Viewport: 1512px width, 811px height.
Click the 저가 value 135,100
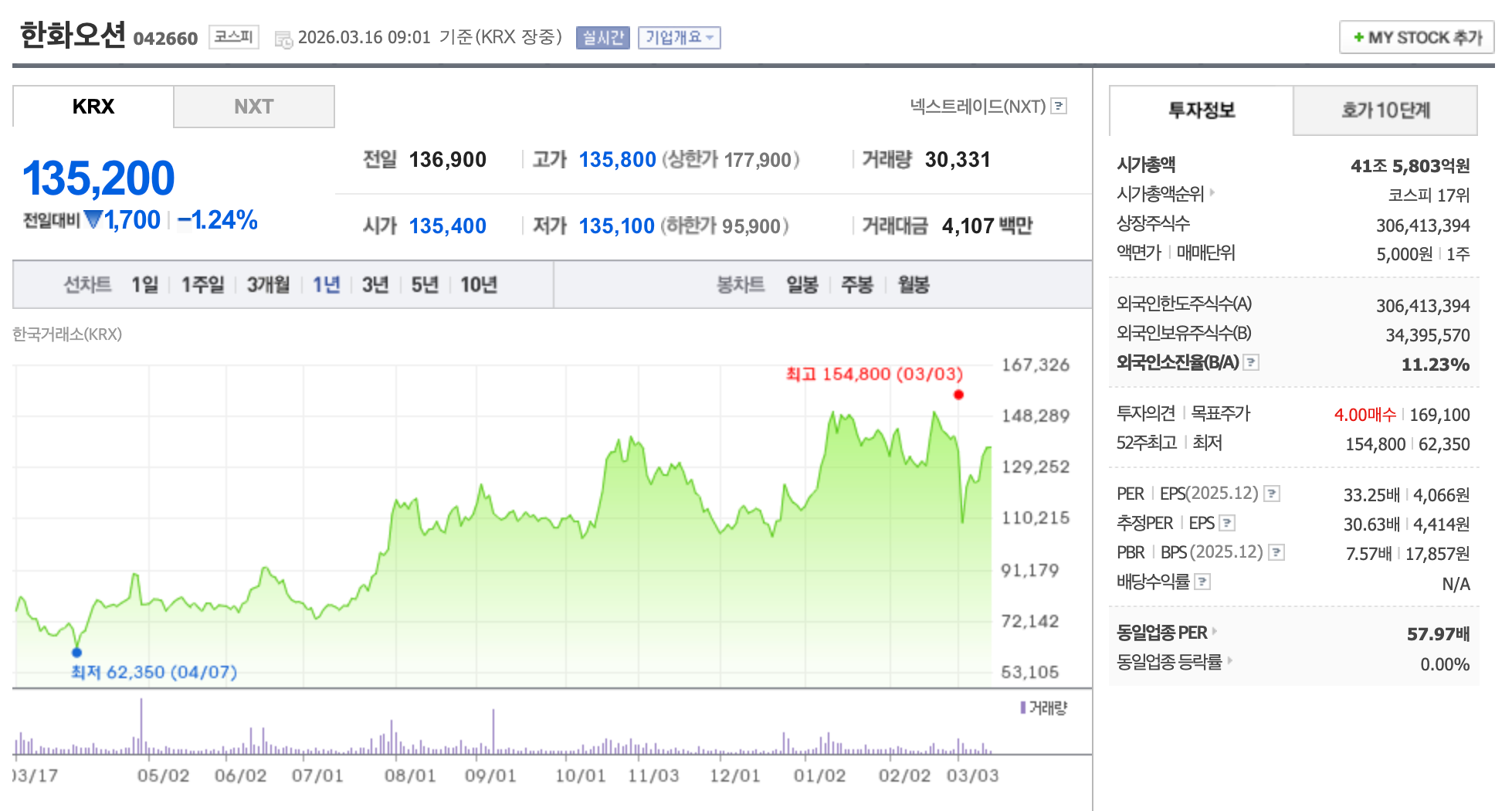coord(617,226)
